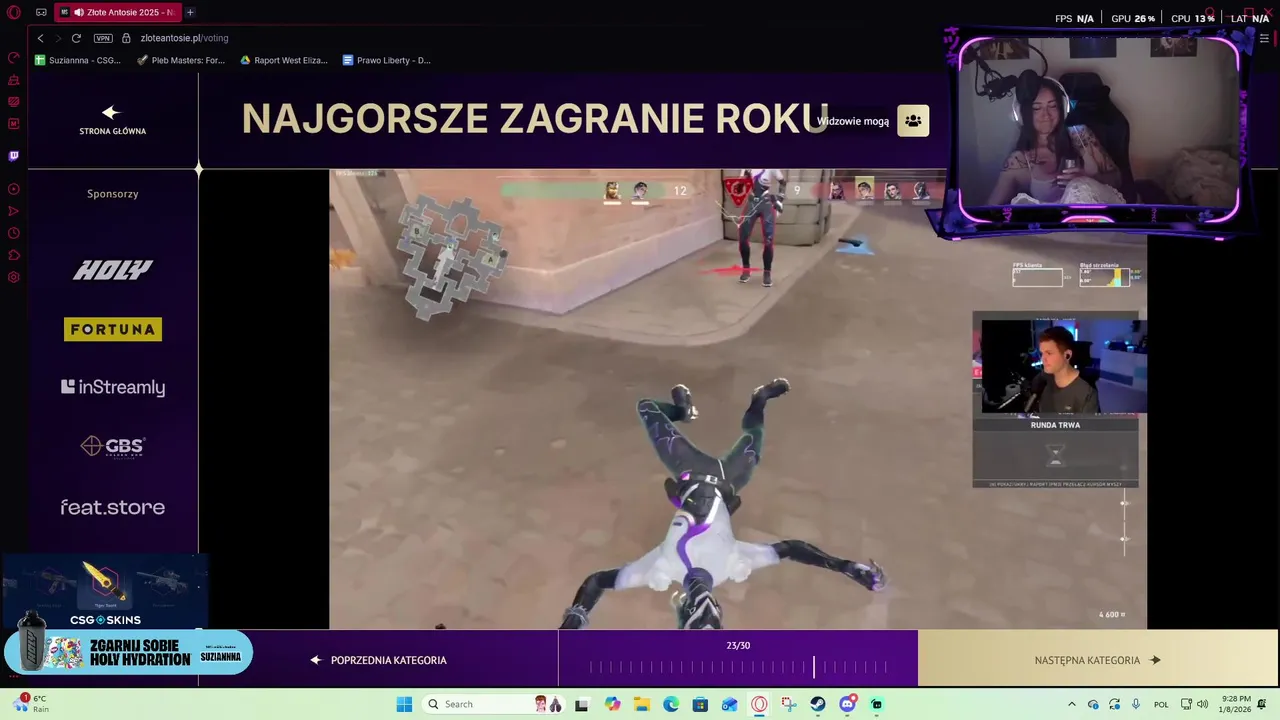Open a new browser tab

click(x=190, y=12)
